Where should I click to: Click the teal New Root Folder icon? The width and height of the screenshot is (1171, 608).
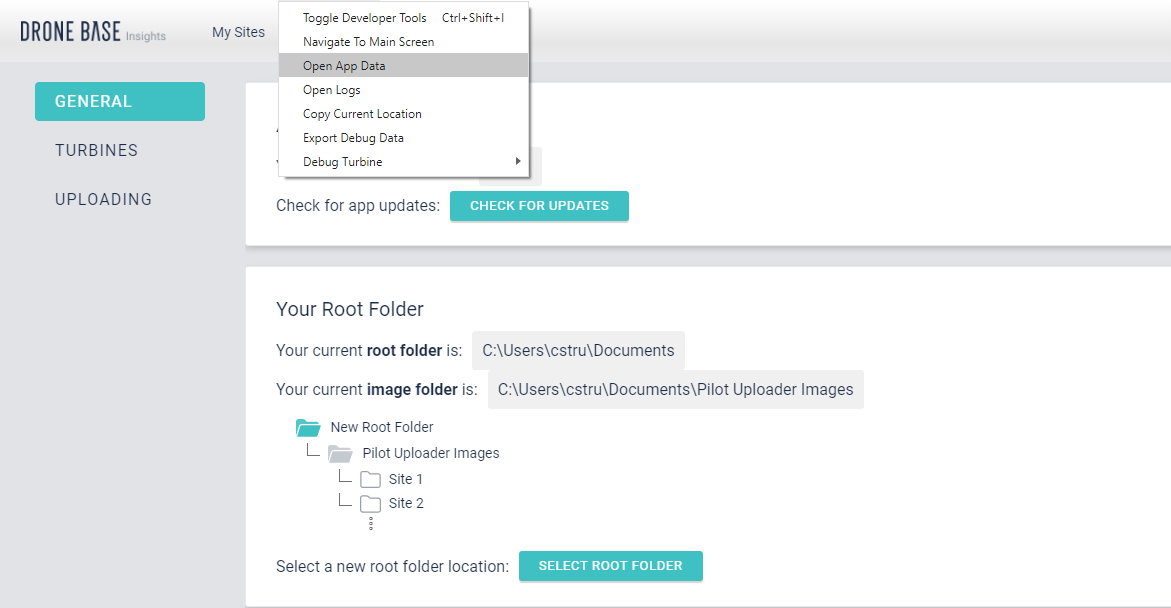pyautogui.click(x=308, y=427)
